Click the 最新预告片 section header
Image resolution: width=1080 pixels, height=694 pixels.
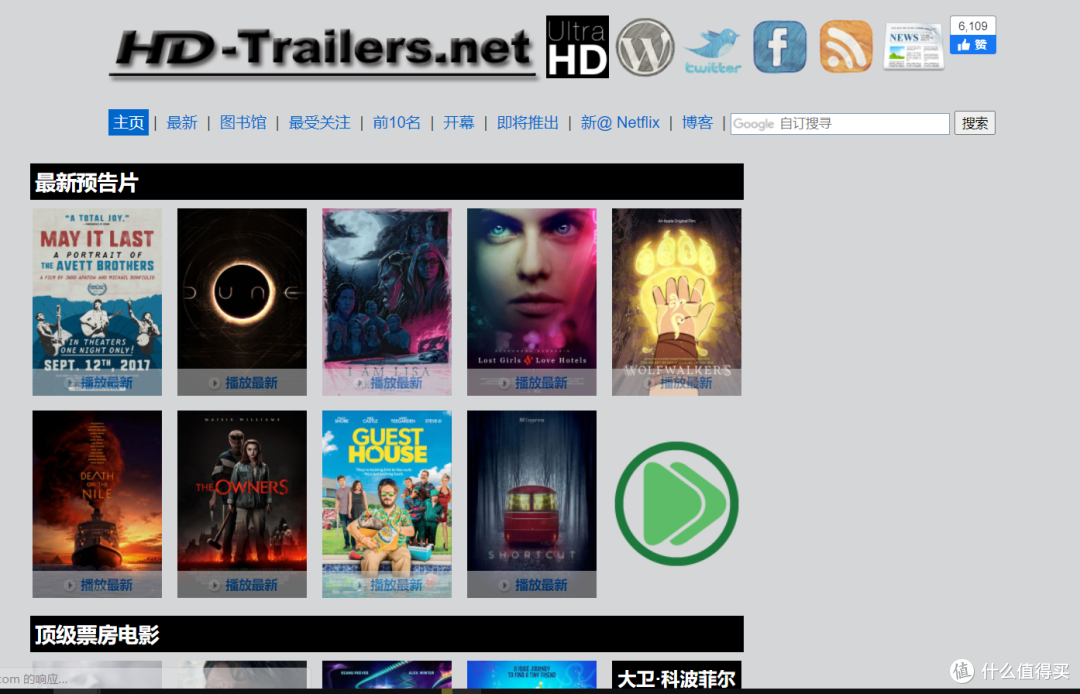pos(386,182)
